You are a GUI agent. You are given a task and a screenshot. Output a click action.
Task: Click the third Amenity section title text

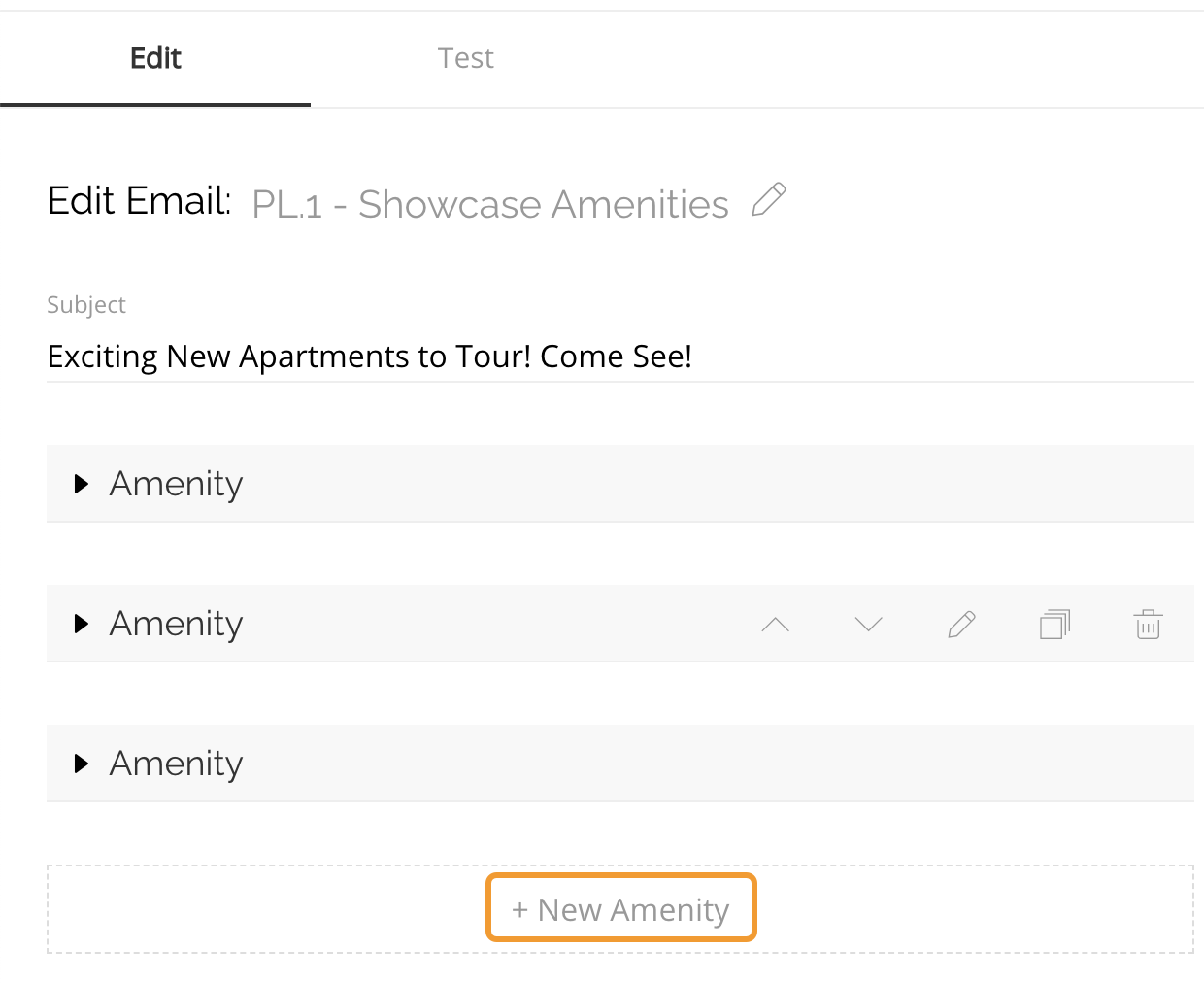(176, 764)
